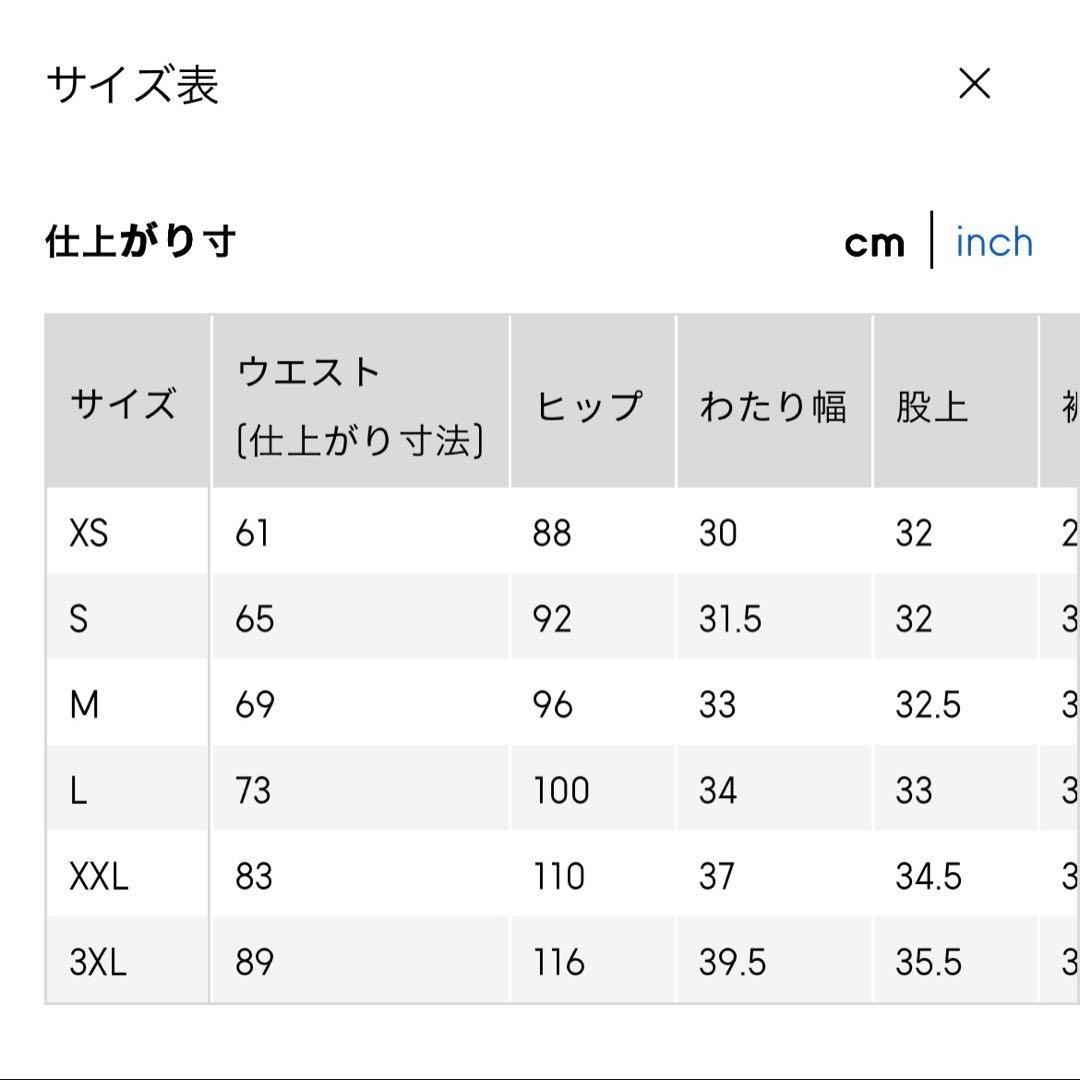Click the 股上 column header

pos(932,406)
